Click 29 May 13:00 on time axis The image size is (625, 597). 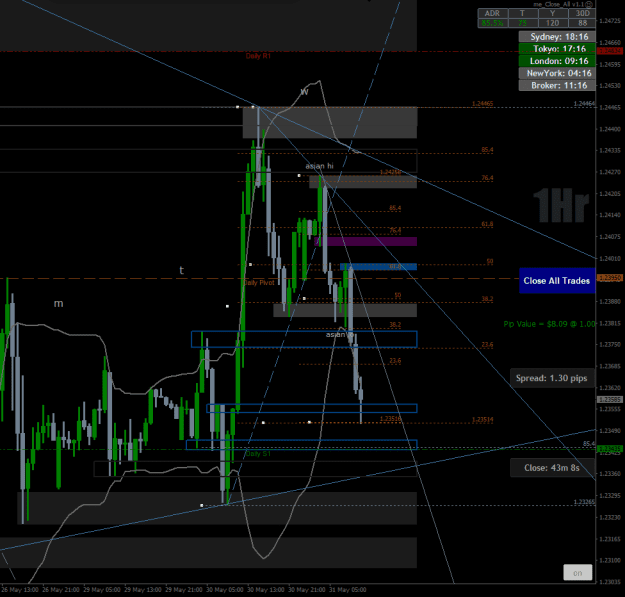143,590
